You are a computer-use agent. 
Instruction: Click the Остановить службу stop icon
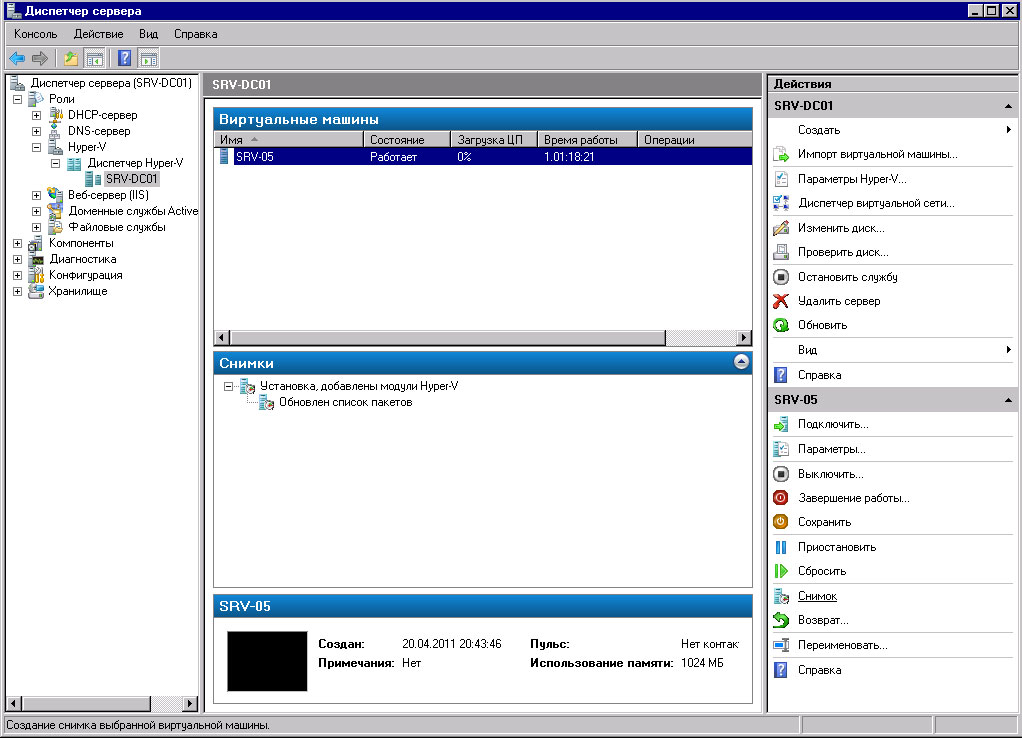(781, 277)
